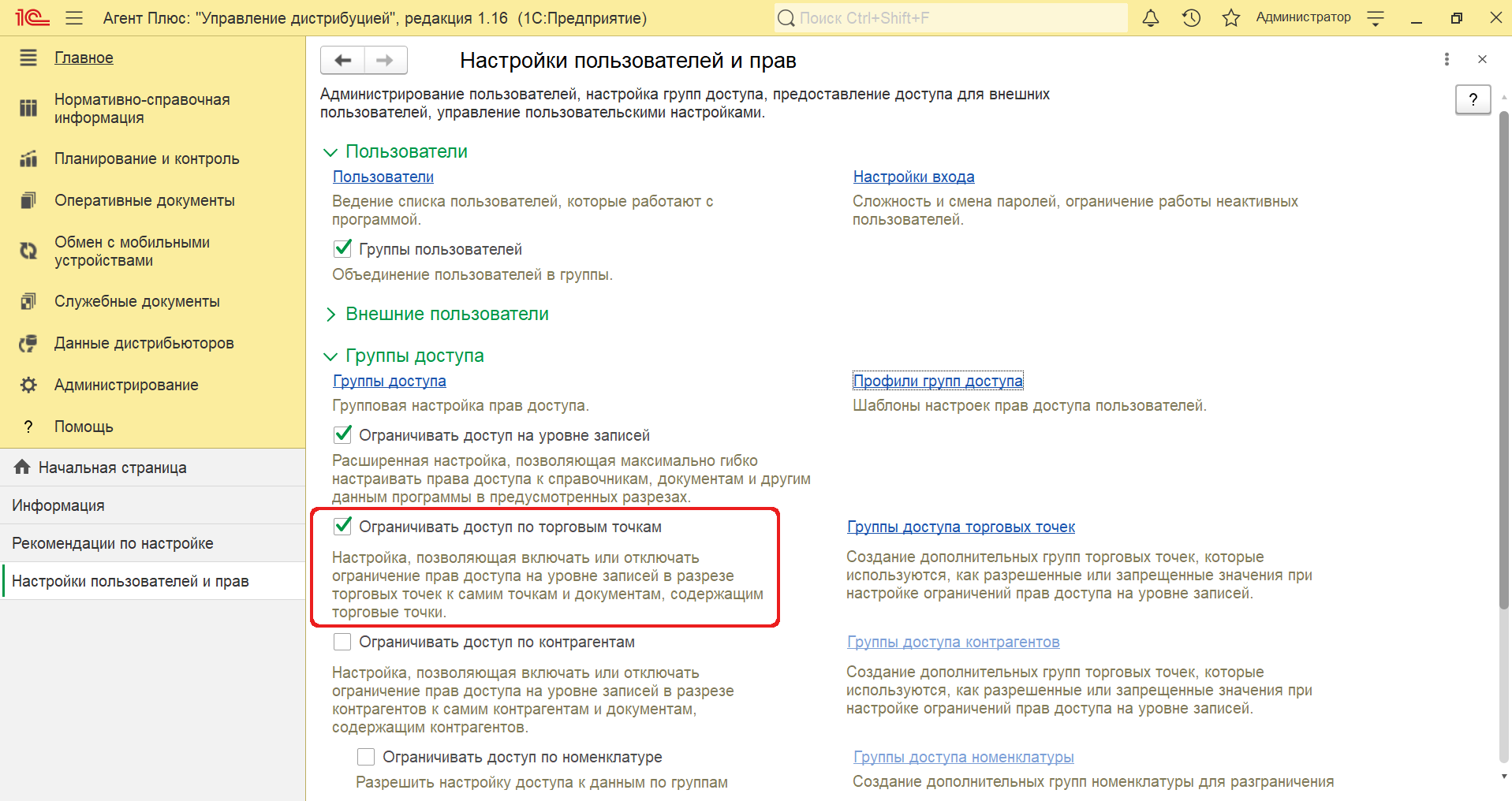This screenshot has width=1512, height=801.
Task: Click the Планирование и контроль chart icon
Action: tap(28, 158)
